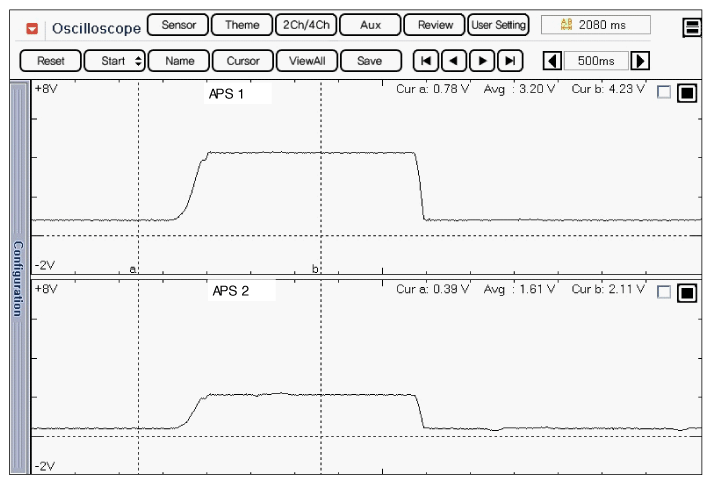Jump to the first waveform frame
Screen dimensions: 712x484
point(426,61)
